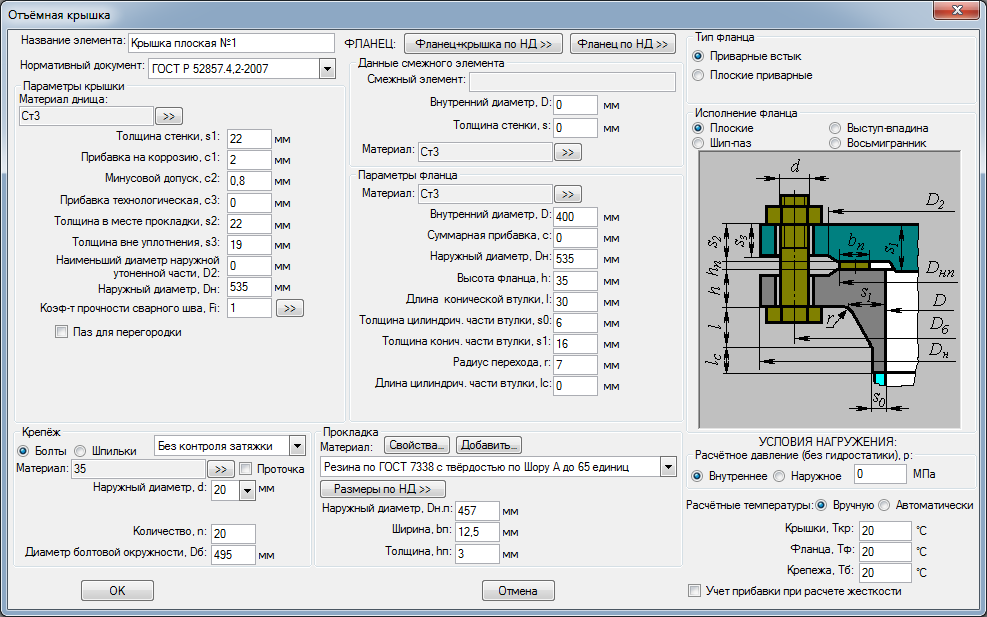Click fastener temperature Tб field
The image size is (987, 617).
(x=886, y=572)
